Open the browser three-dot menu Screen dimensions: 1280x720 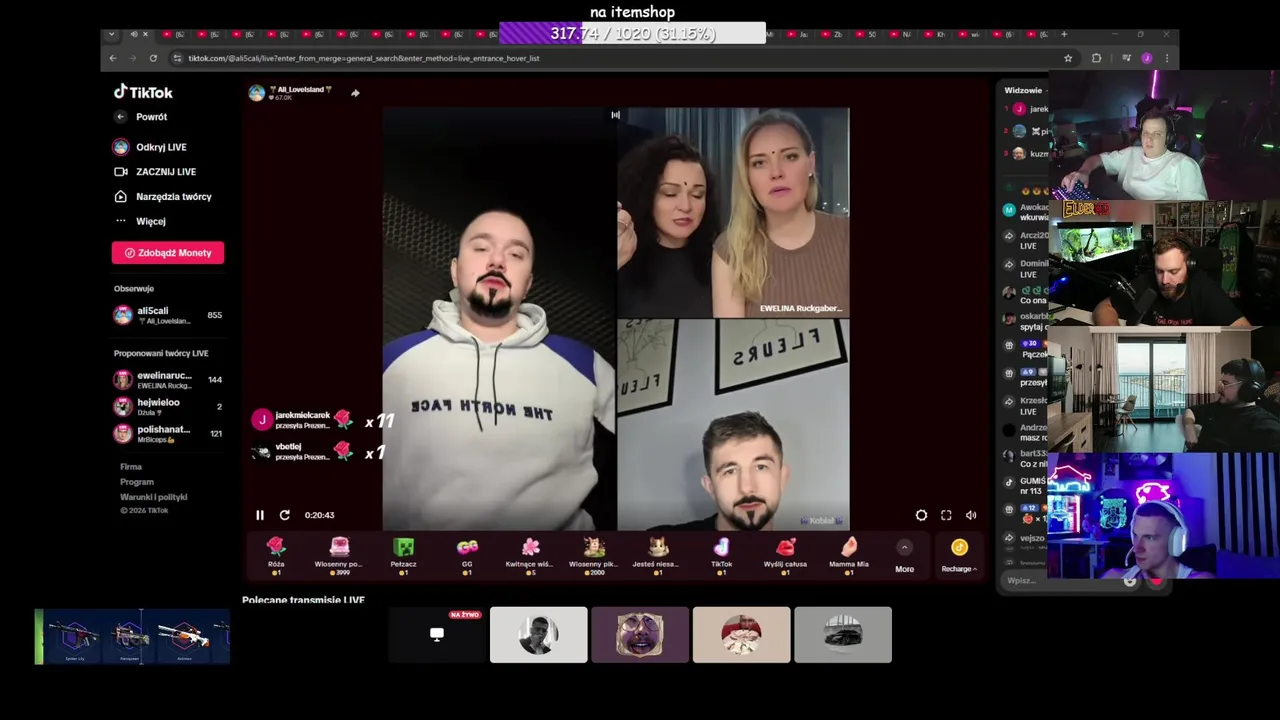pyautogui.click(x=1166, y=58)
